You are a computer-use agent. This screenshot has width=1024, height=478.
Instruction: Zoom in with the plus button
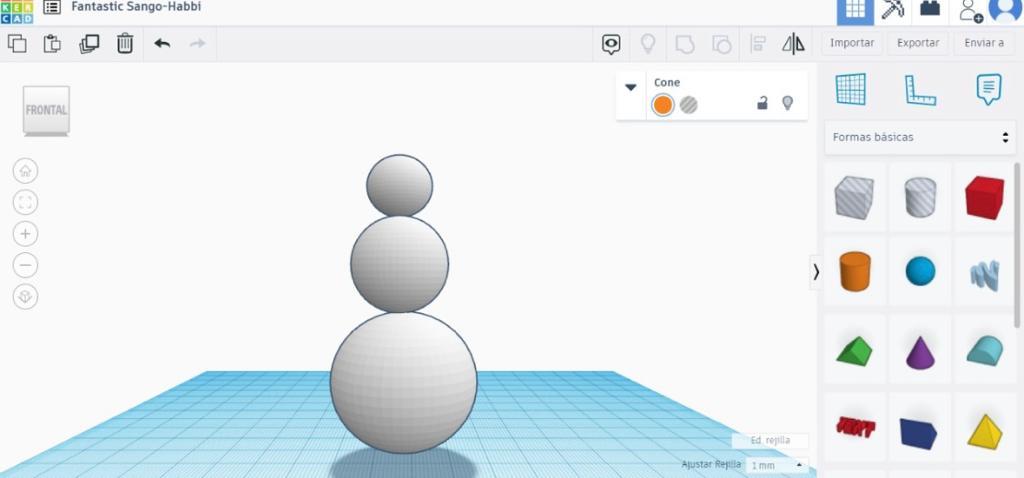point(25,234)
